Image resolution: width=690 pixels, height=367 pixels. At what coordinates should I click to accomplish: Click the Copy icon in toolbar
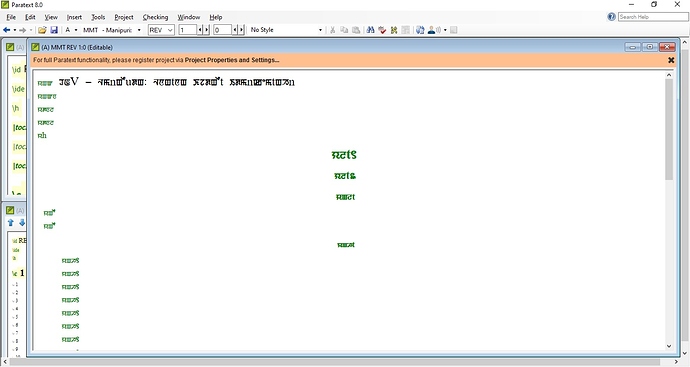point(344,30)
